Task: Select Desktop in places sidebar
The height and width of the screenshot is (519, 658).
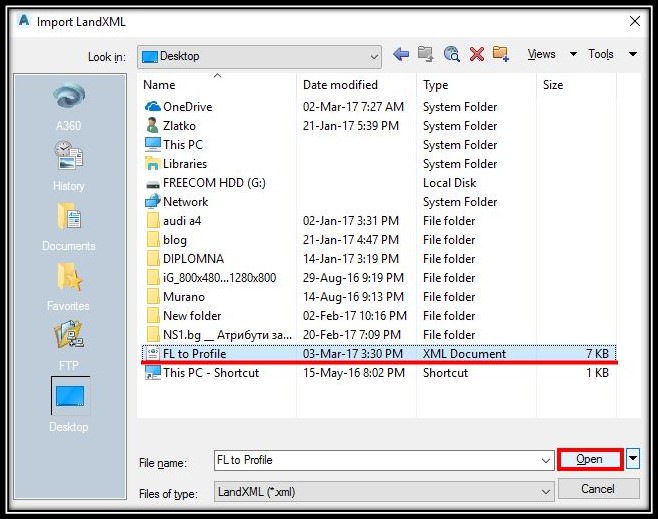Action: pyautogui.click(x=69, y=405)
